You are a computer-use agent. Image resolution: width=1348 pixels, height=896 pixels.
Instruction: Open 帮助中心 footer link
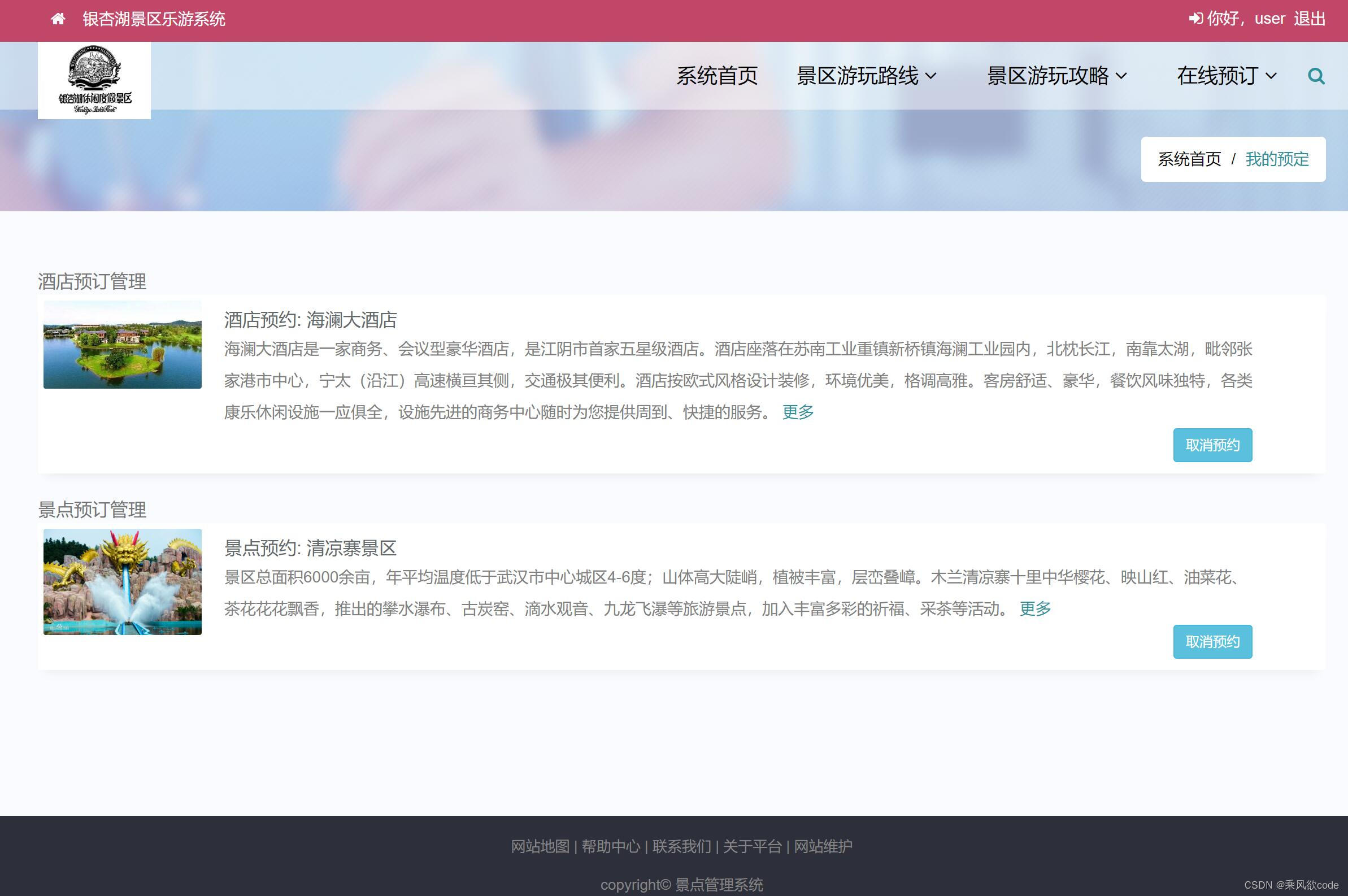pos(610,846)
